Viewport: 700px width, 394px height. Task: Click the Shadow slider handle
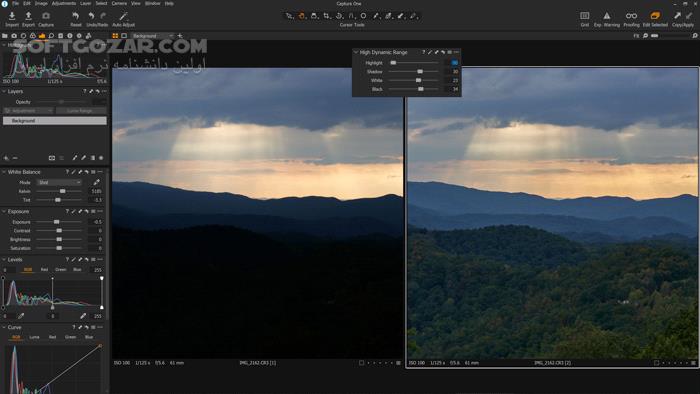(420, 71)
